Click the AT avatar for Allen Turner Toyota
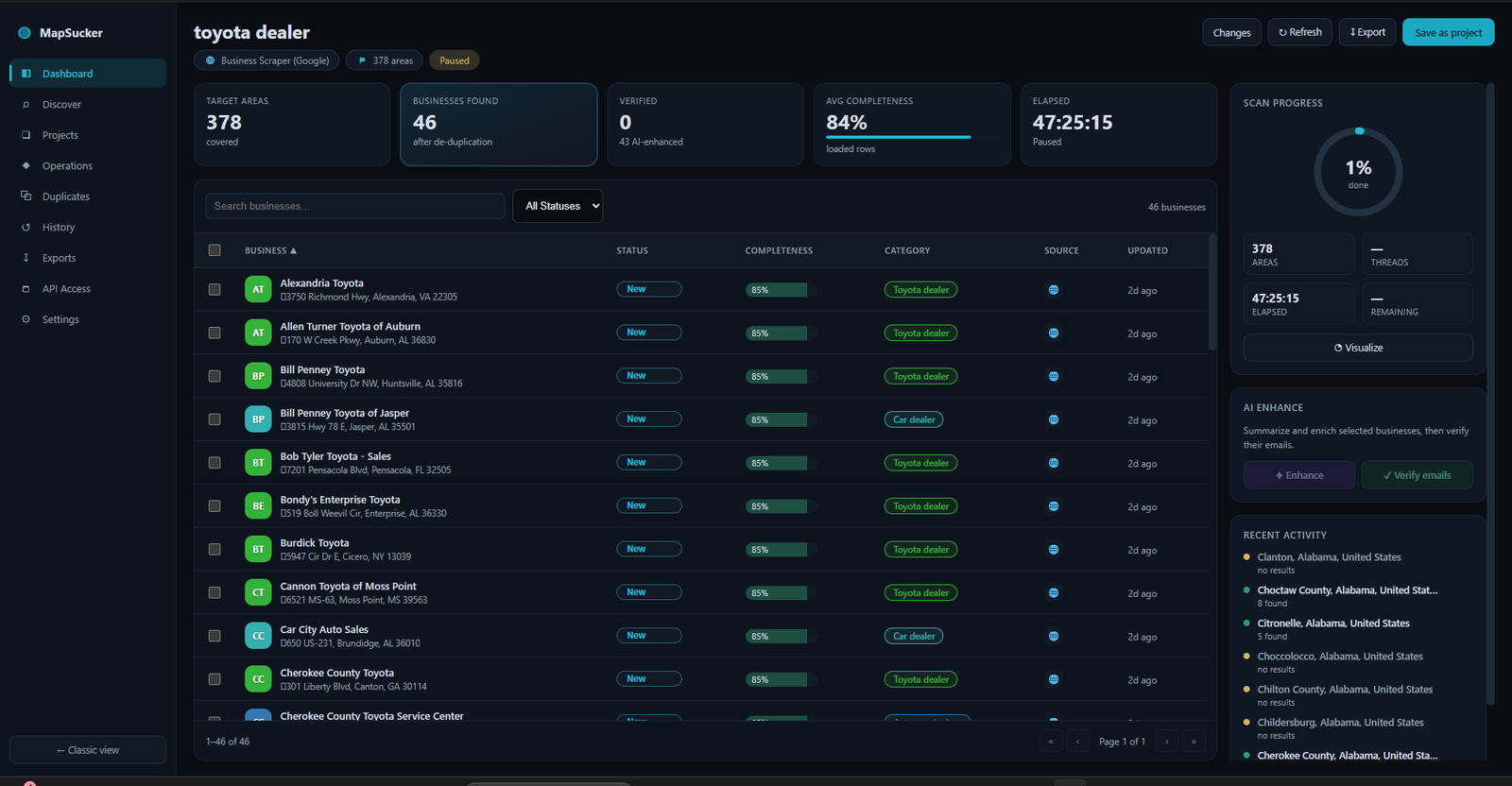The width and height of the screenshot is (1512, 786). (258, 333)
